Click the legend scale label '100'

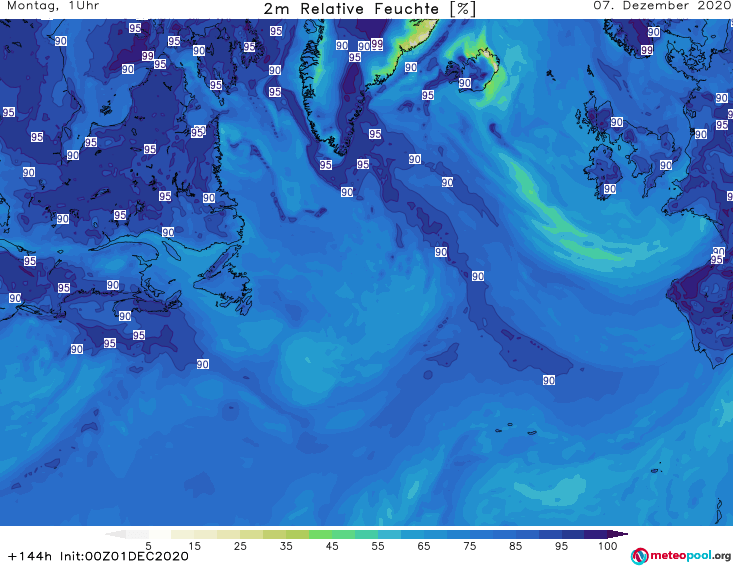pyautogui.click(x=608, y=546)
